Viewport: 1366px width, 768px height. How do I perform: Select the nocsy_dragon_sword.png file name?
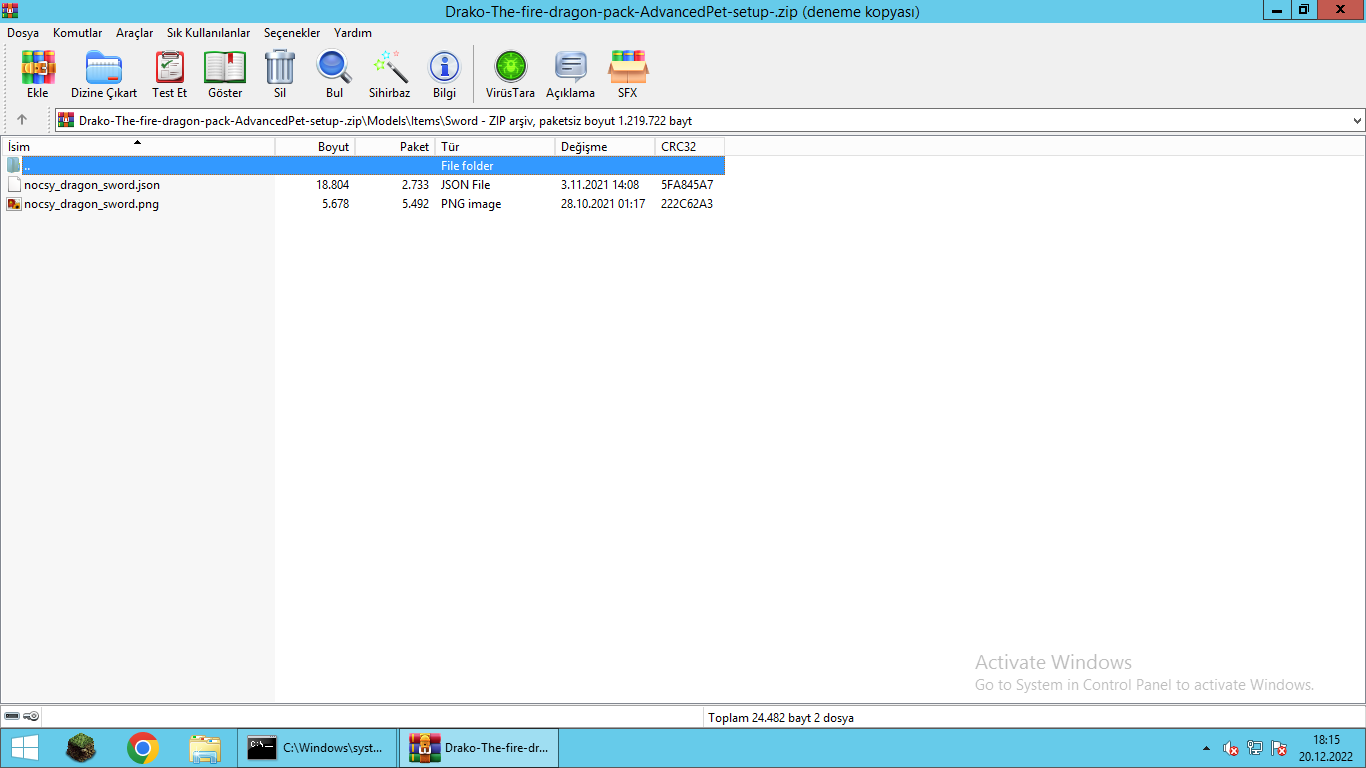pos(91,204)
